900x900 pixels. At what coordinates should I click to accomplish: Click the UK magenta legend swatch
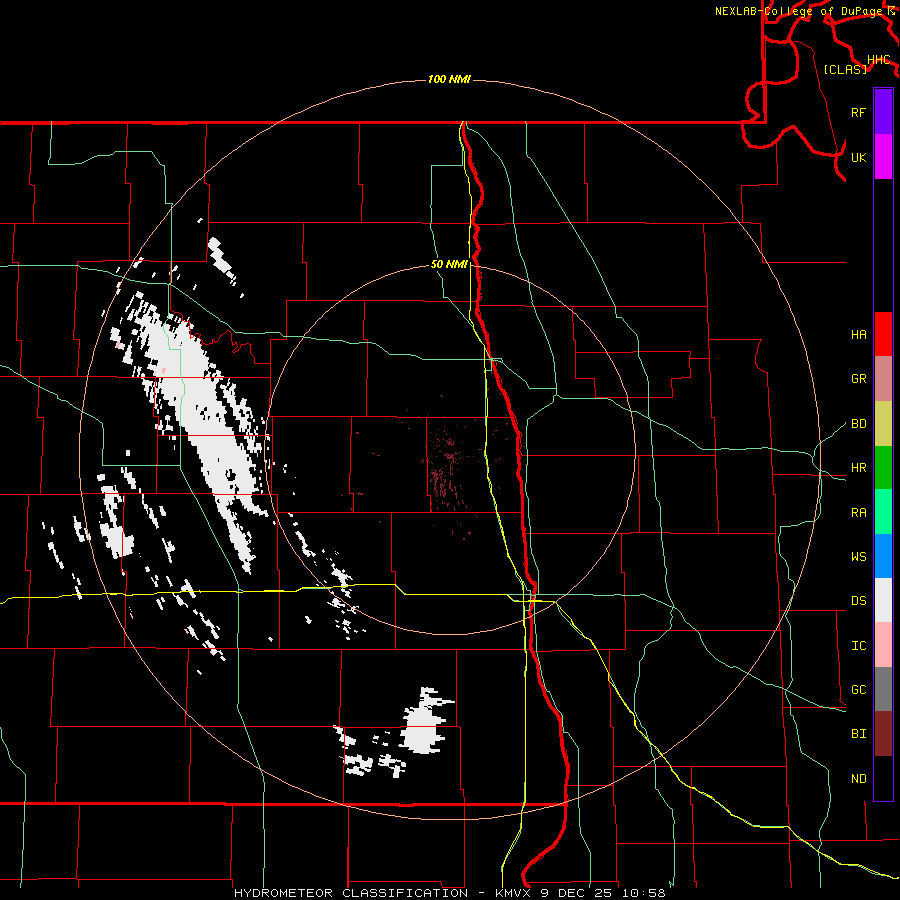883,157
